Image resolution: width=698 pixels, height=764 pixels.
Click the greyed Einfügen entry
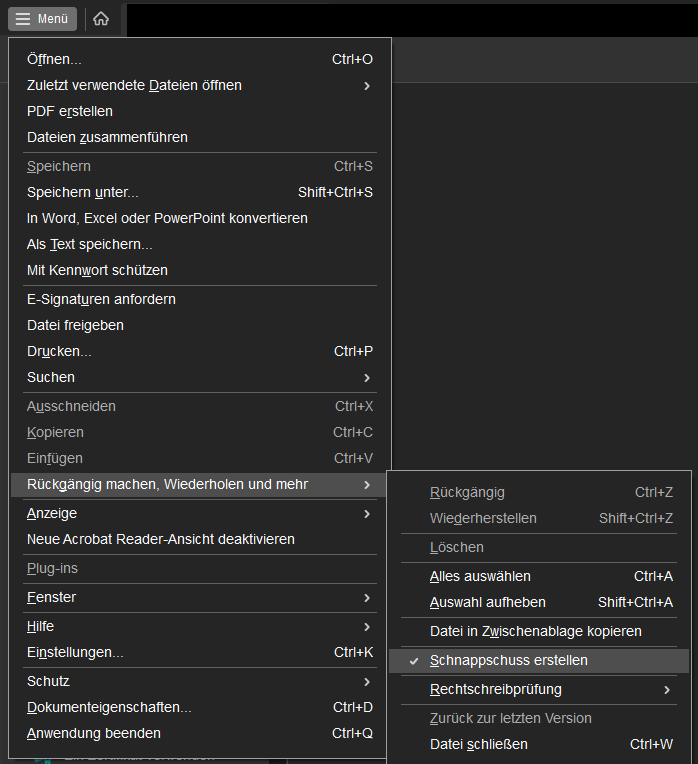coord(200,458)
